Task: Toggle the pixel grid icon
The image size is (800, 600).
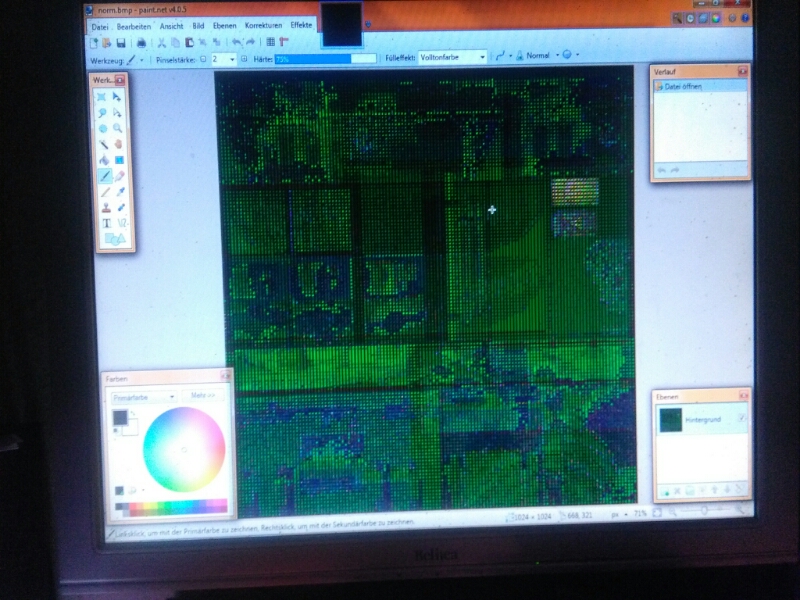Action: [x=270, y=42]
